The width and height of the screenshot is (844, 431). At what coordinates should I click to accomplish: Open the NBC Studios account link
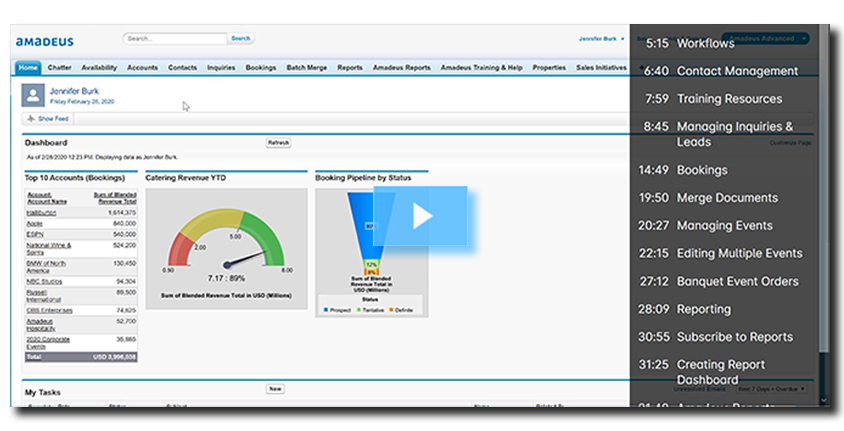[x=44, y=281]
